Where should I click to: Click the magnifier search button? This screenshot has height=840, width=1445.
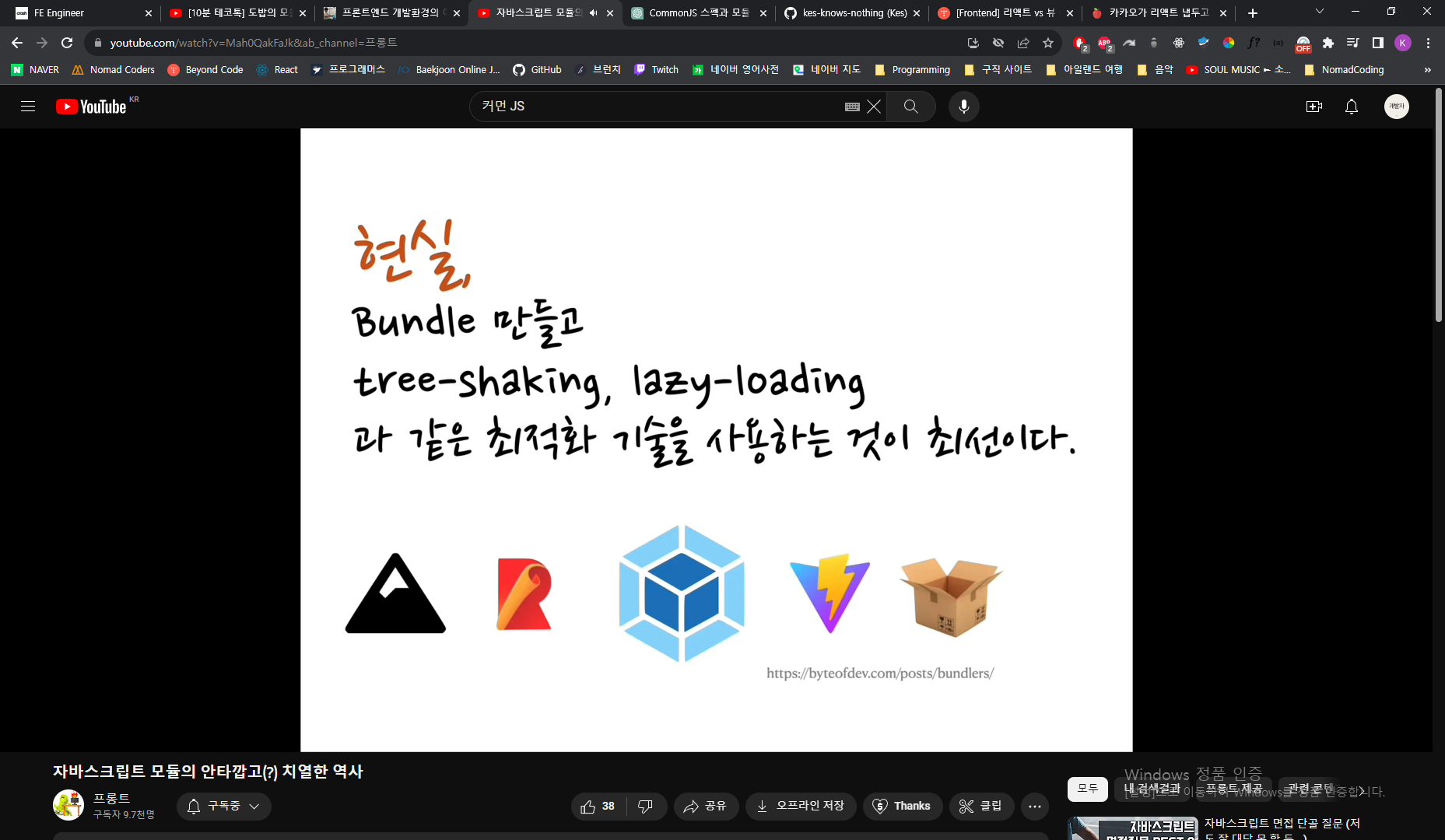(910, 107)
